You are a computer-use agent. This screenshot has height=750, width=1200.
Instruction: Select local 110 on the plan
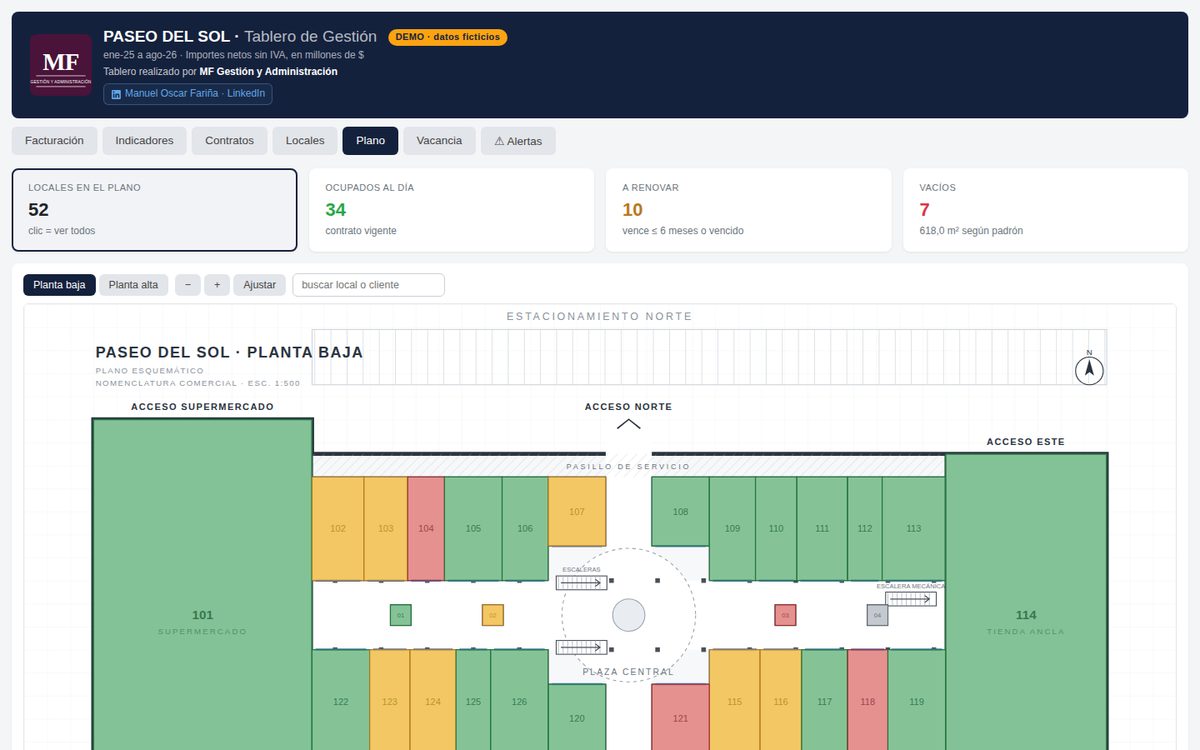[776, 528]
